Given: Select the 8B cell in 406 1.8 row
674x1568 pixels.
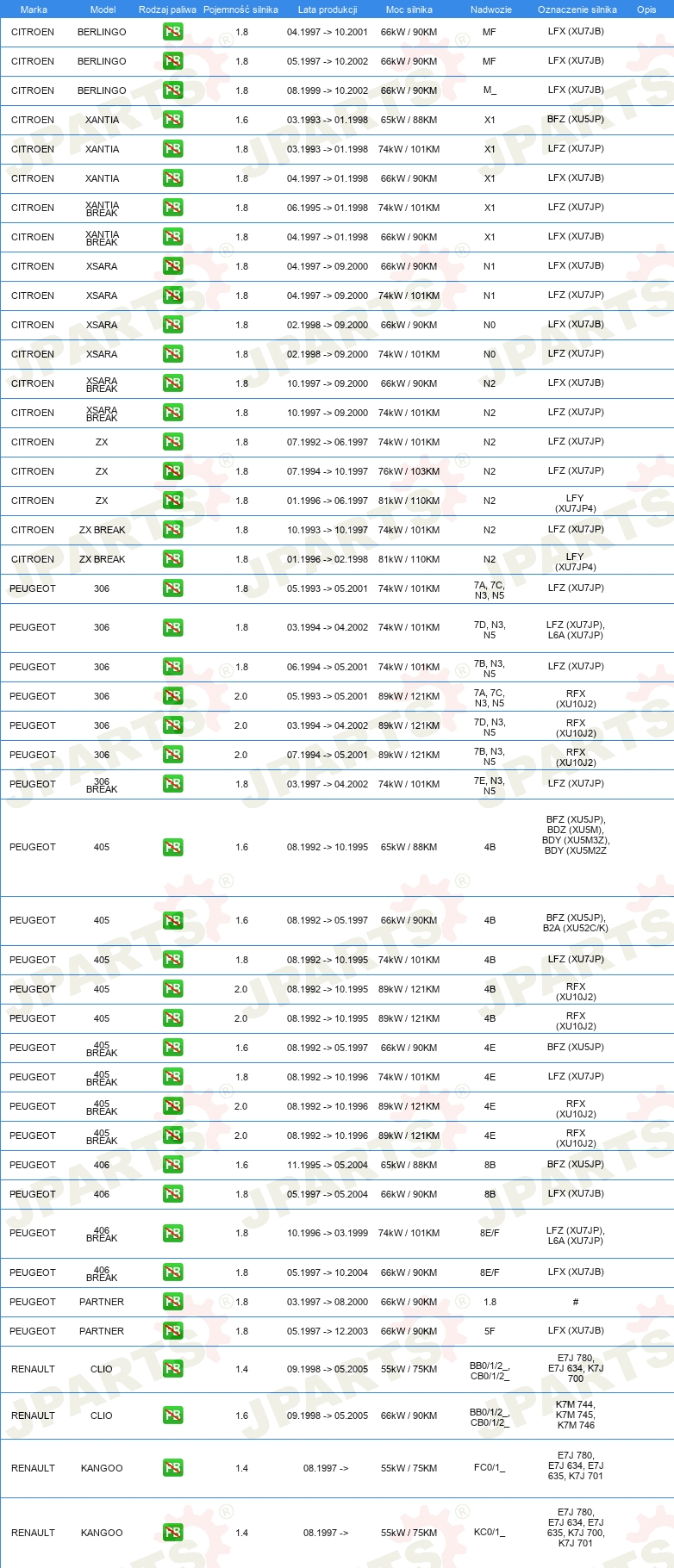Looking at the screenshot, I should coord(490,1194).
